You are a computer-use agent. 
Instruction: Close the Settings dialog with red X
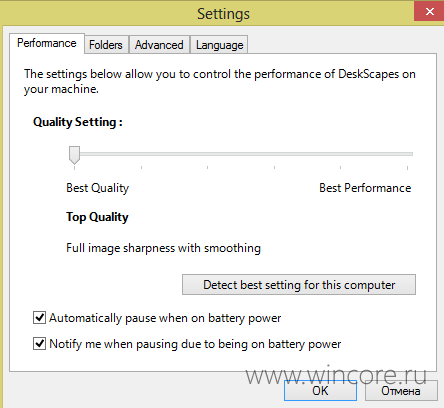429,11
